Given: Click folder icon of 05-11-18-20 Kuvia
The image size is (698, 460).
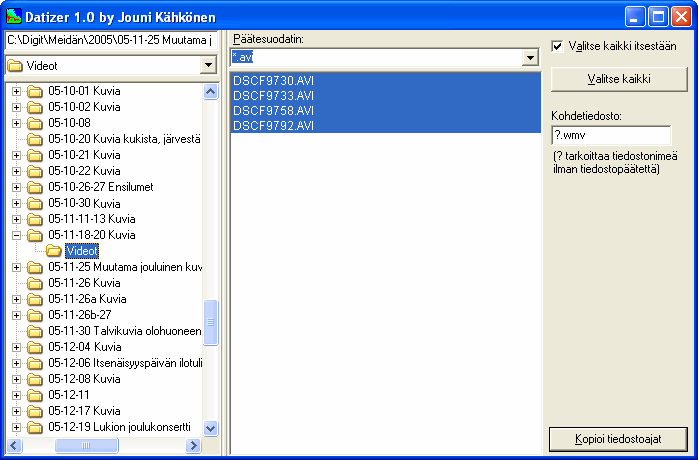Looking at the screenshot, I should pyautogui.click(x=35, y=236).
